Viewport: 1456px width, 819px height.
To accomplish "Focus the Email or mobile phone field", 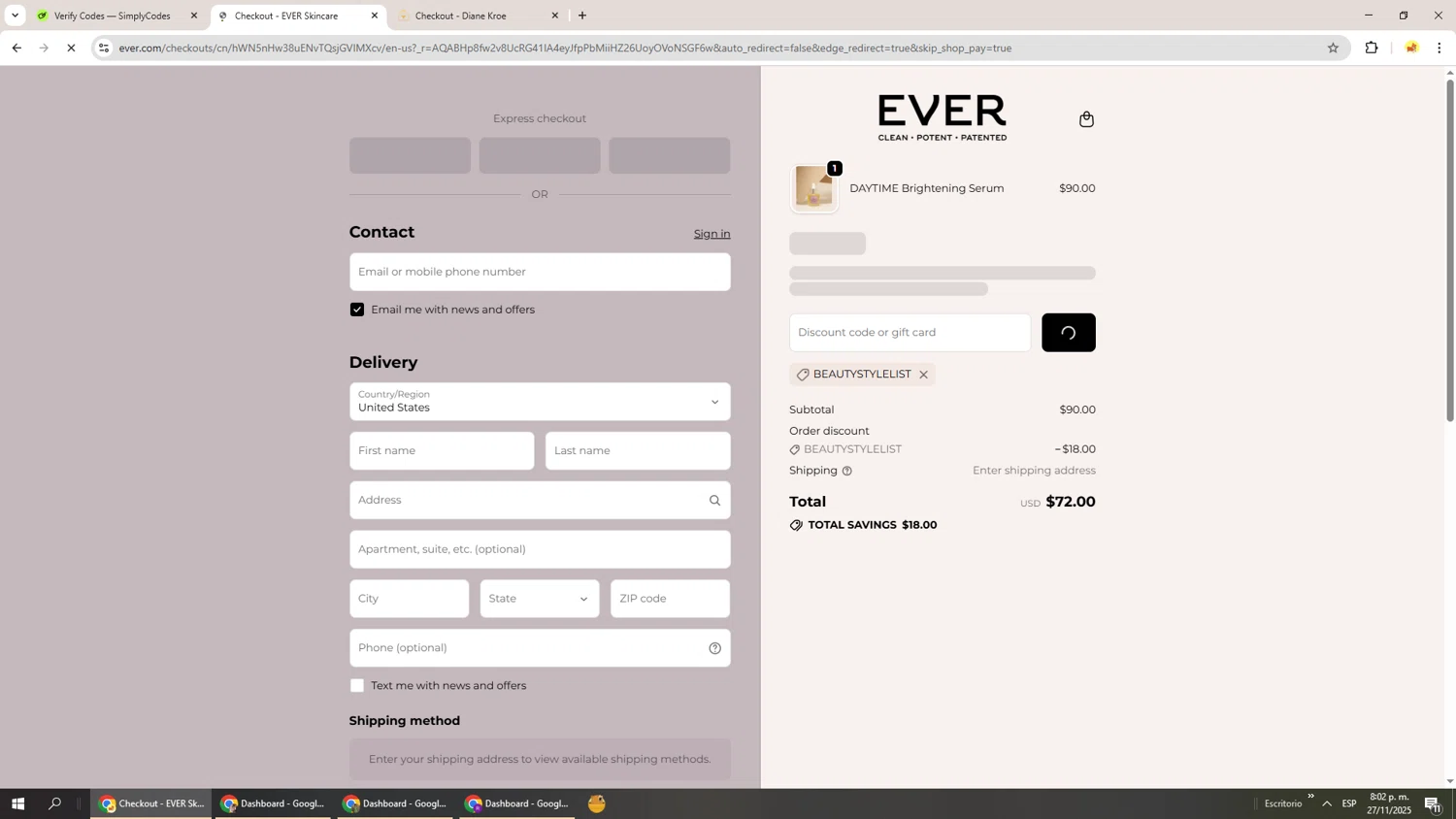I will (540, 272).
